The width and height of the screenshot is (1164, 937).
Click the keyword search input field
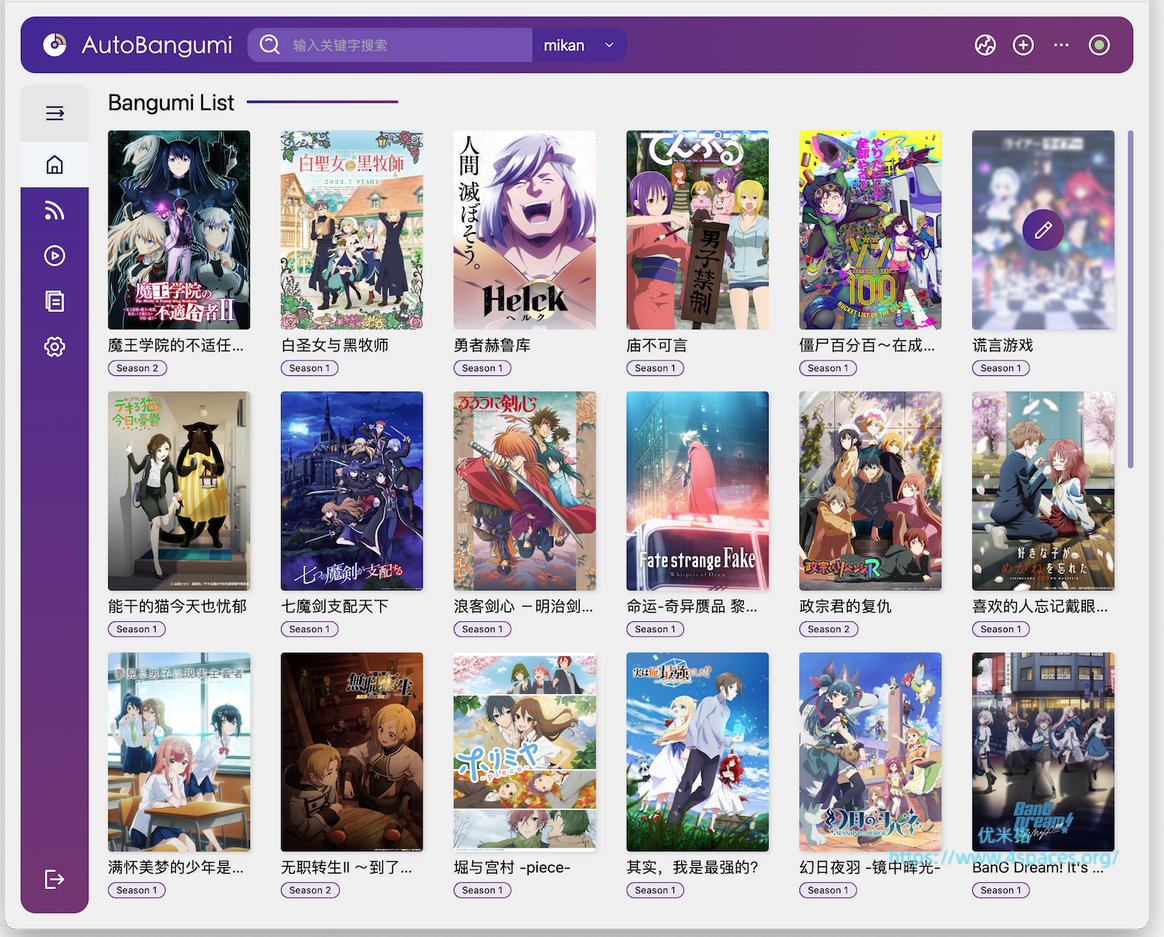click(x=405, y=45)
